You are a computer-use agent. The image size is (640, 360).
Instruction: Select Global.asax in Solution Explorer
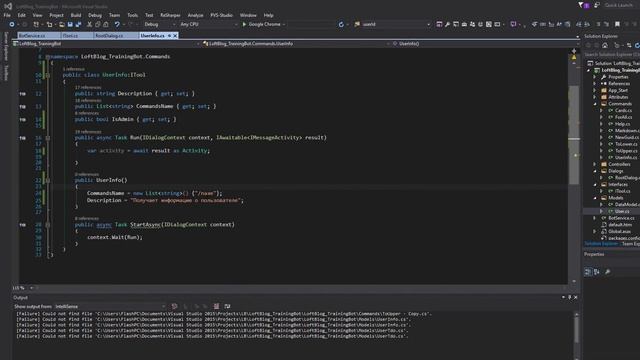pyautogui.click(x=620, y=231)
